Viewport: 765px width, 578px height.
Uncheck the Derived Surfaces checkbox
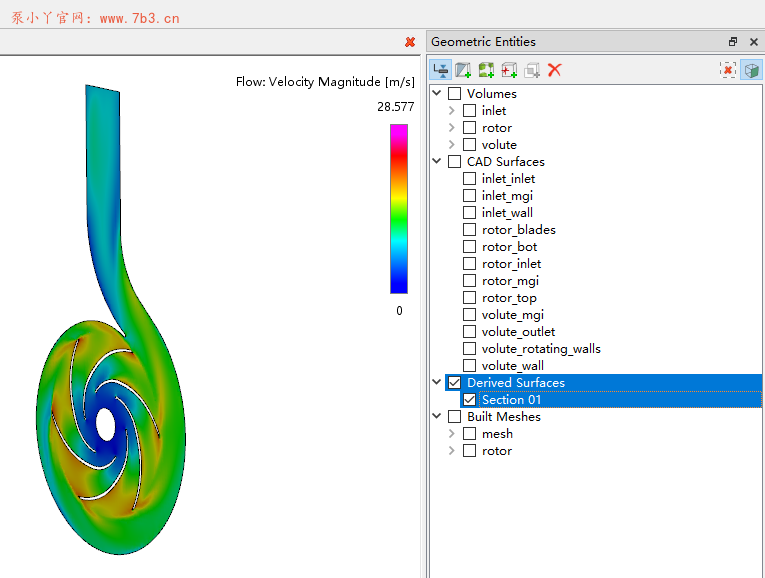[454, 382]
